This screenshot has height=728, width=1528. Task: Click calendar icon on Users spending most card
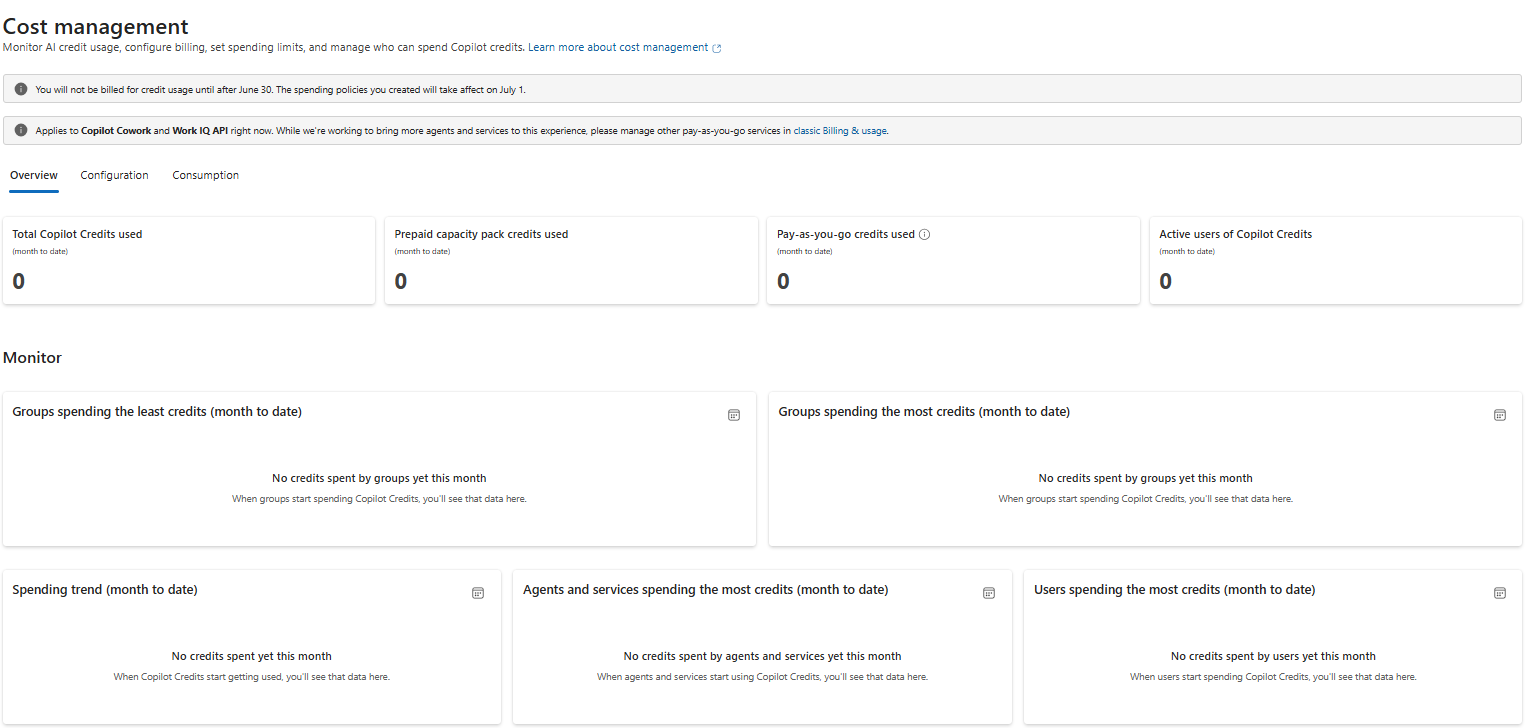coord(1500,593)
